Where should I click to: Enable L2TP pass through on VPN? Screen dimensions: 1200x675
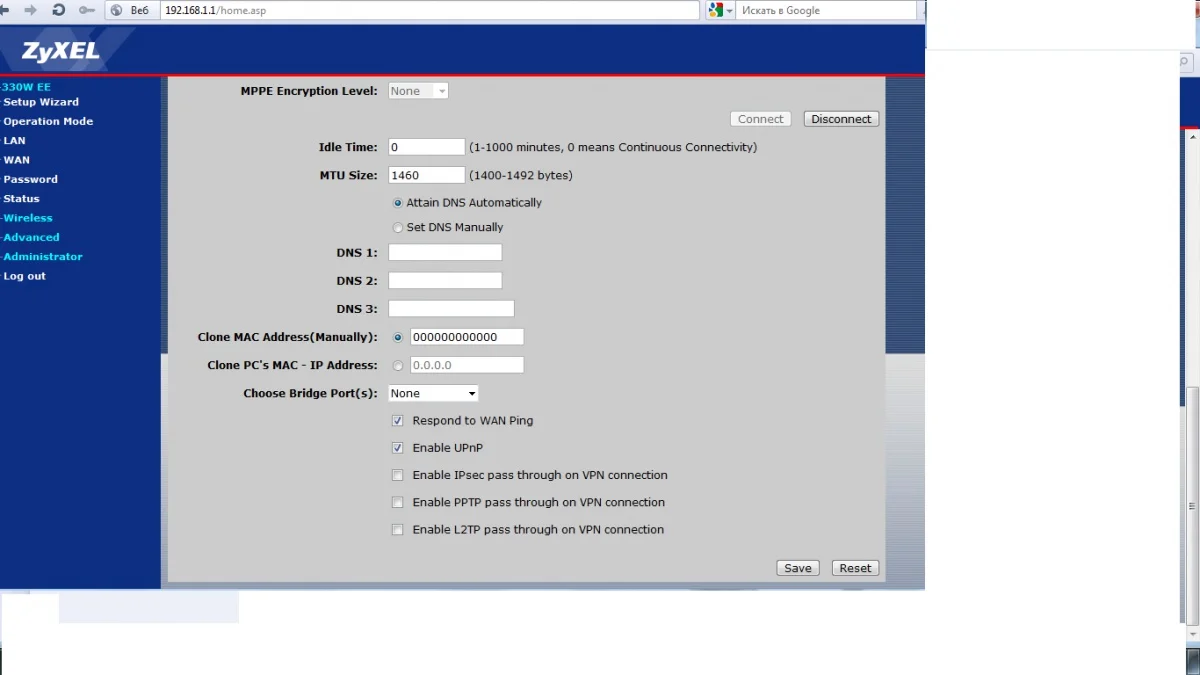[x=398, y=530]
